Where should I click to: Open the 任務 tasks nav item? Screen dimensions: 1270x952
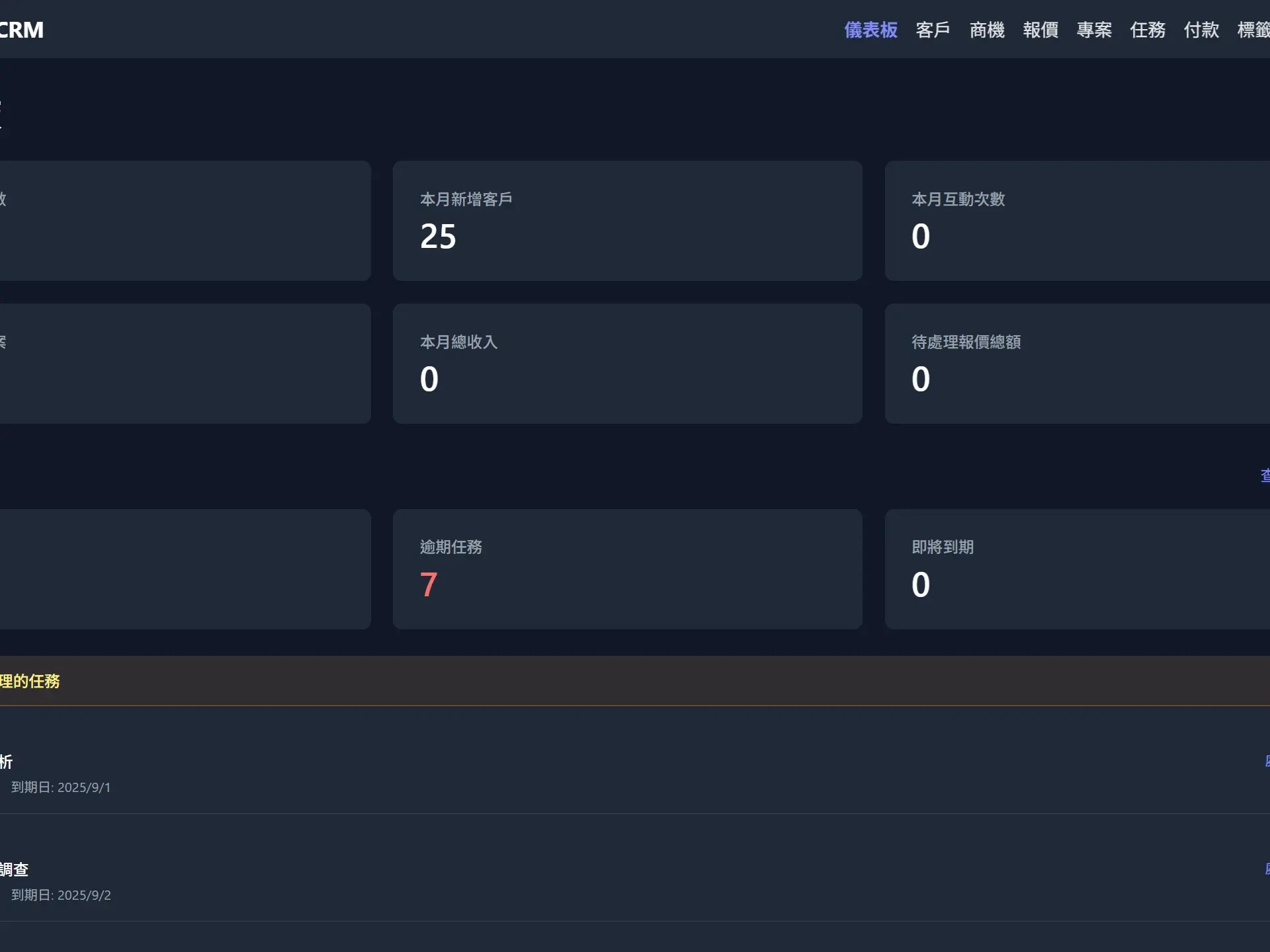point(1148,30)
